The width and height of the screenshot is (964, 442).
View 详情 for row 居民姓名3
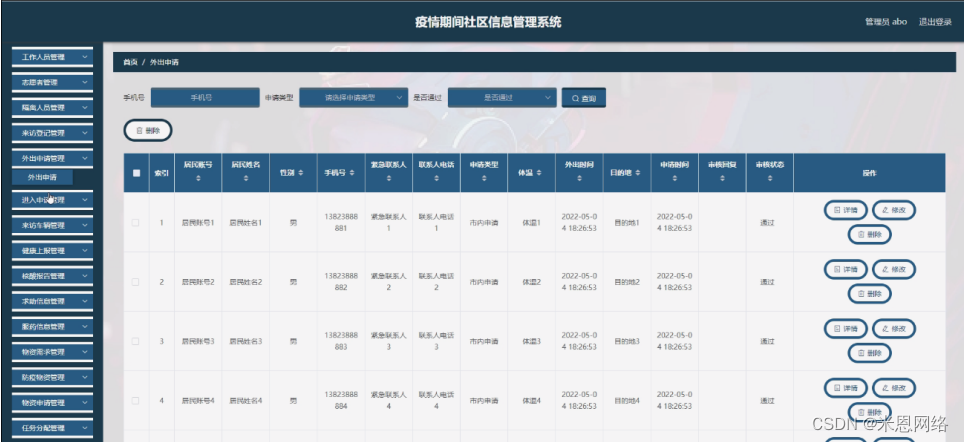(845, 329)
